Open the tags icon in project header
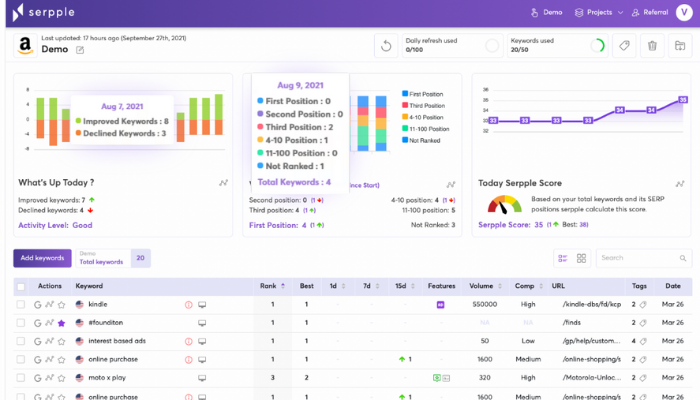 [623, 45]
